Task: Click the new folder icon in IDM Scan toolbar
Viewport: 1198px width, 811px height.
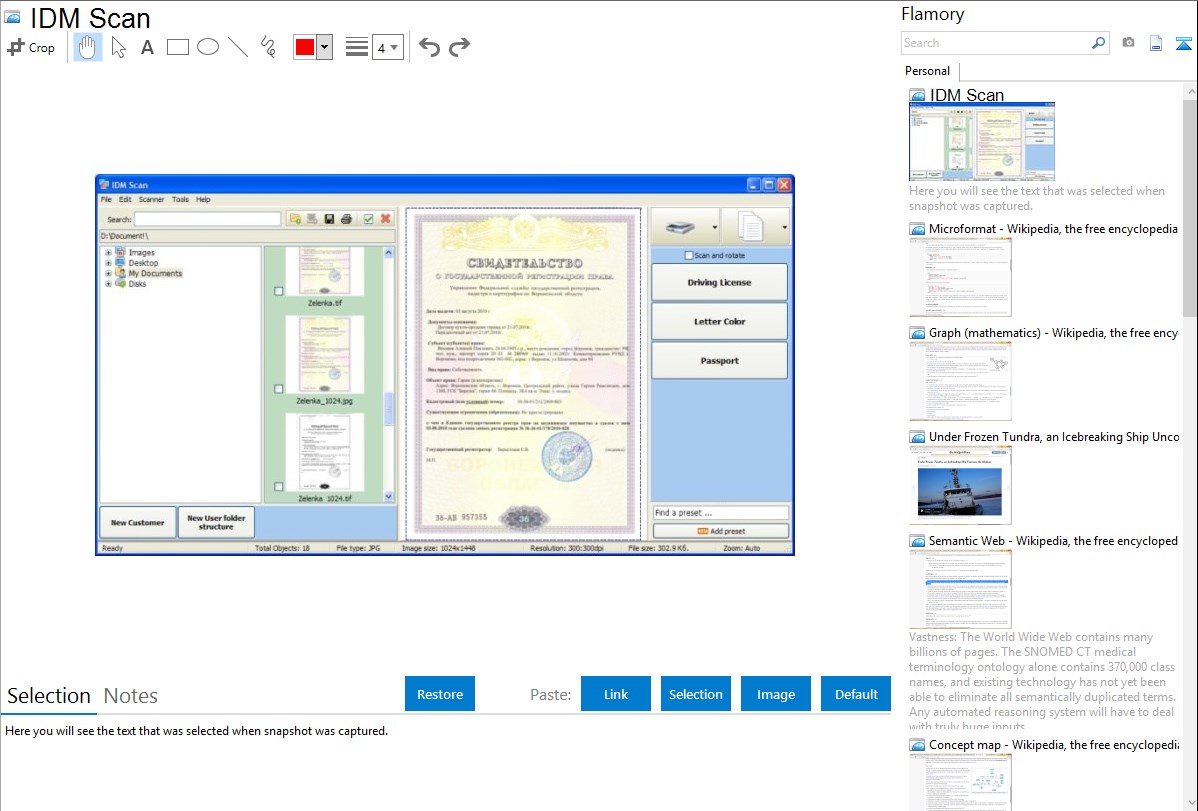Action: [x=295, y=219]
